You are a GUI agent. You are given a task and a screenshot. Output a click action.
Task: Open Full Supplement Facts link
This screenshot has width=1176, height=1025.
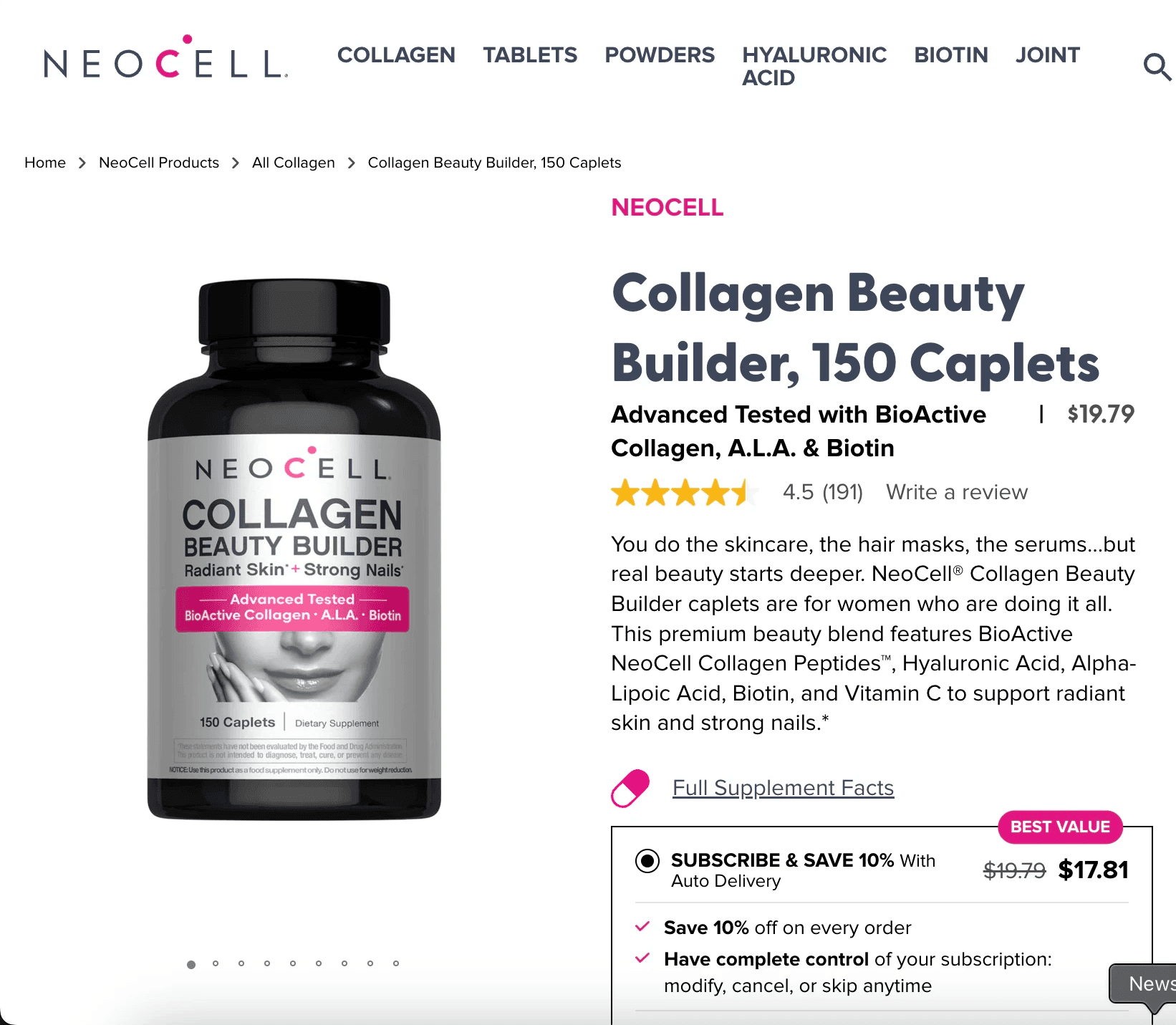(x=783, y=788)
